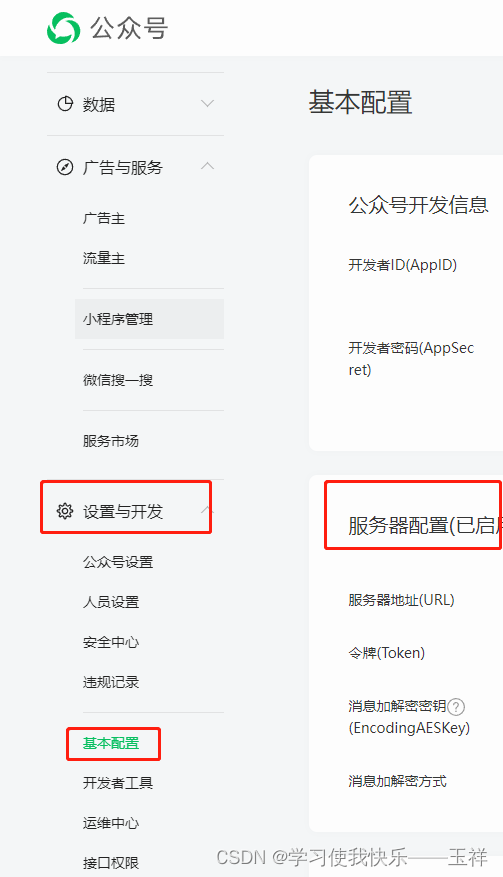503x877 pixels.
Task: Select the highlighted 基本配置 item
Action: 111,743
